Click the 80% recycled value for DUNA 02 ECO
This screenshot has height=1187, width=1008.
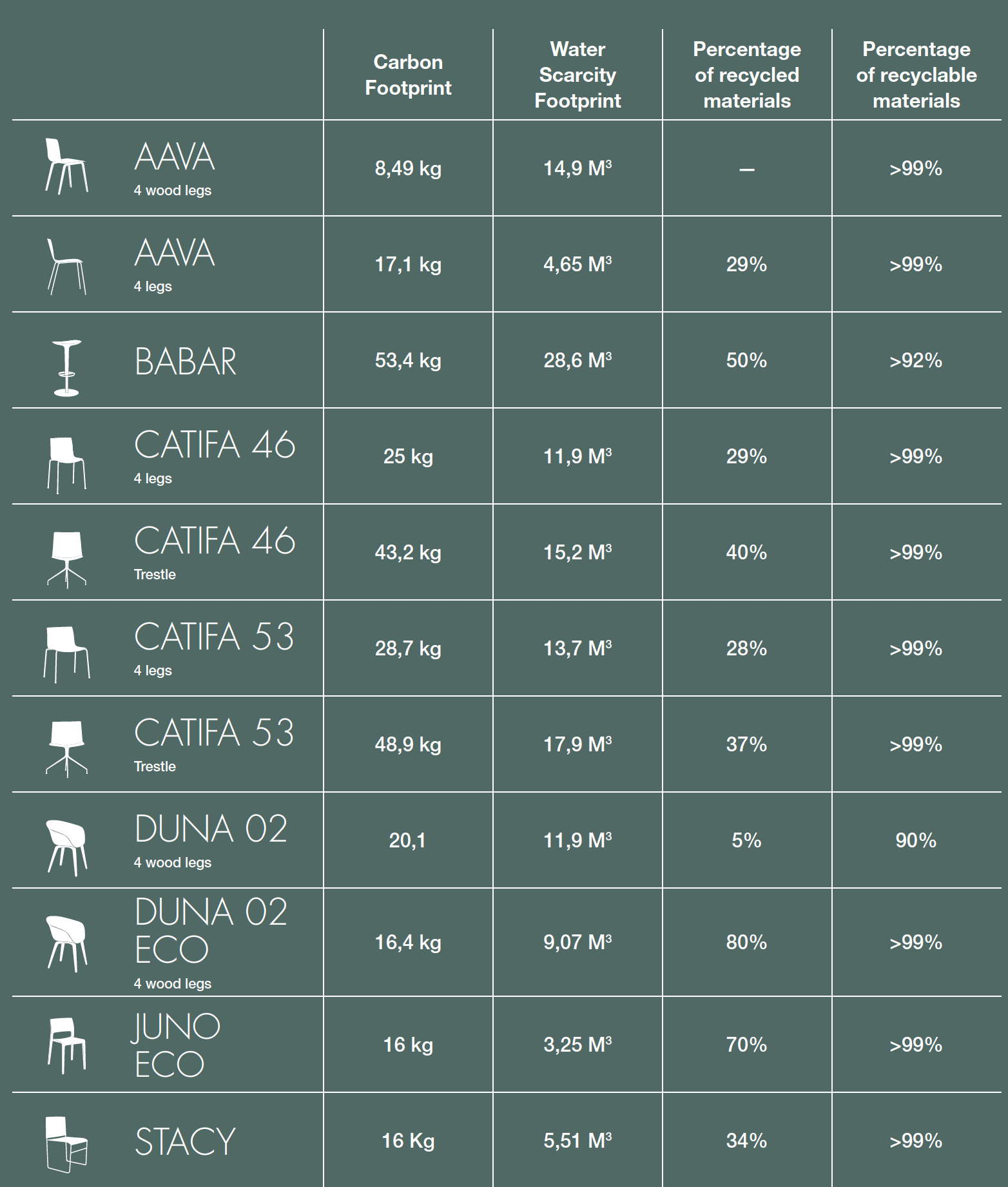pos(747,942)
